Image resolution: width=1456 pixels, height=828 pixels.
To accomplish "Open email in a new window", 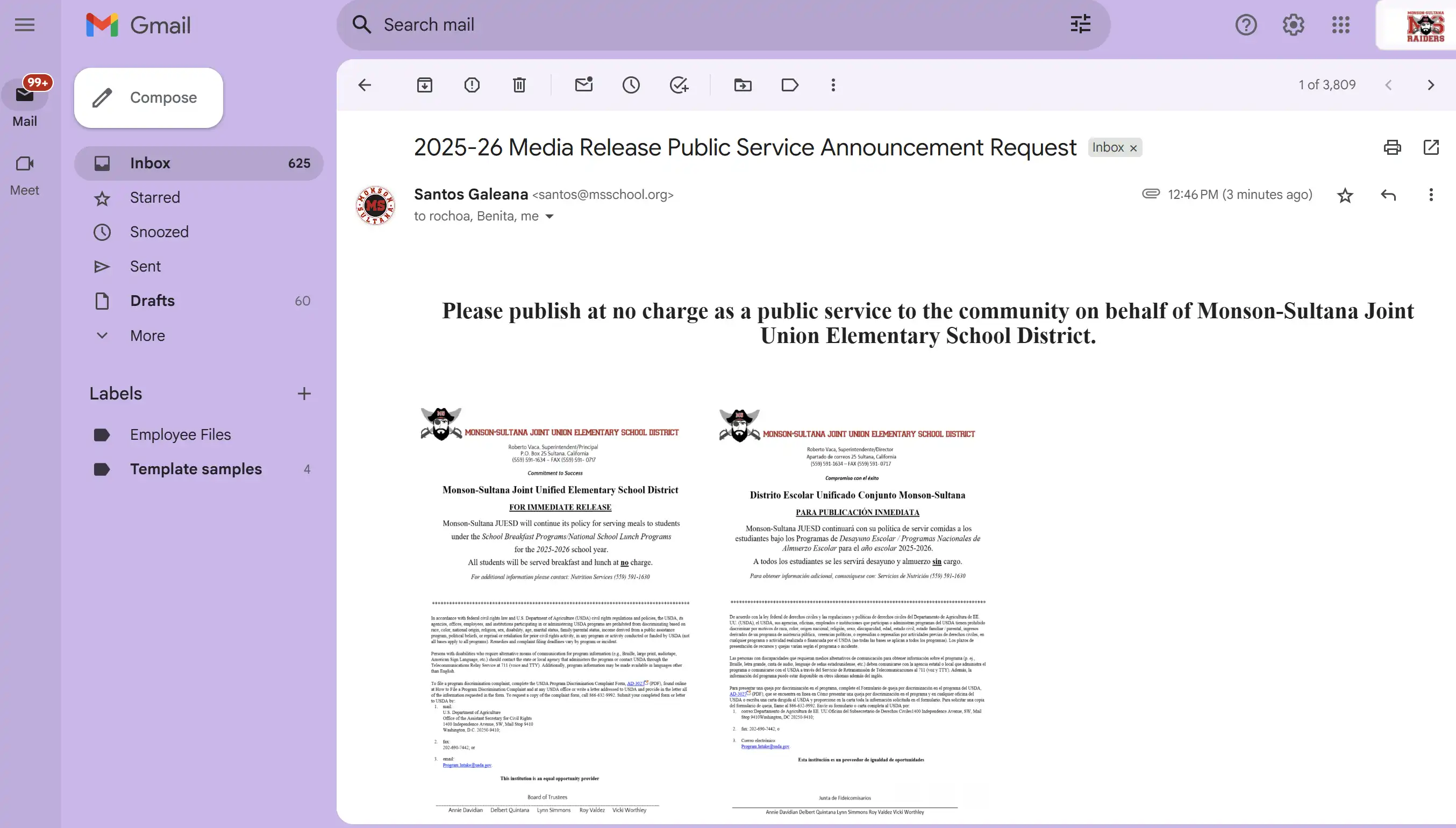I will coord(1431,147).
